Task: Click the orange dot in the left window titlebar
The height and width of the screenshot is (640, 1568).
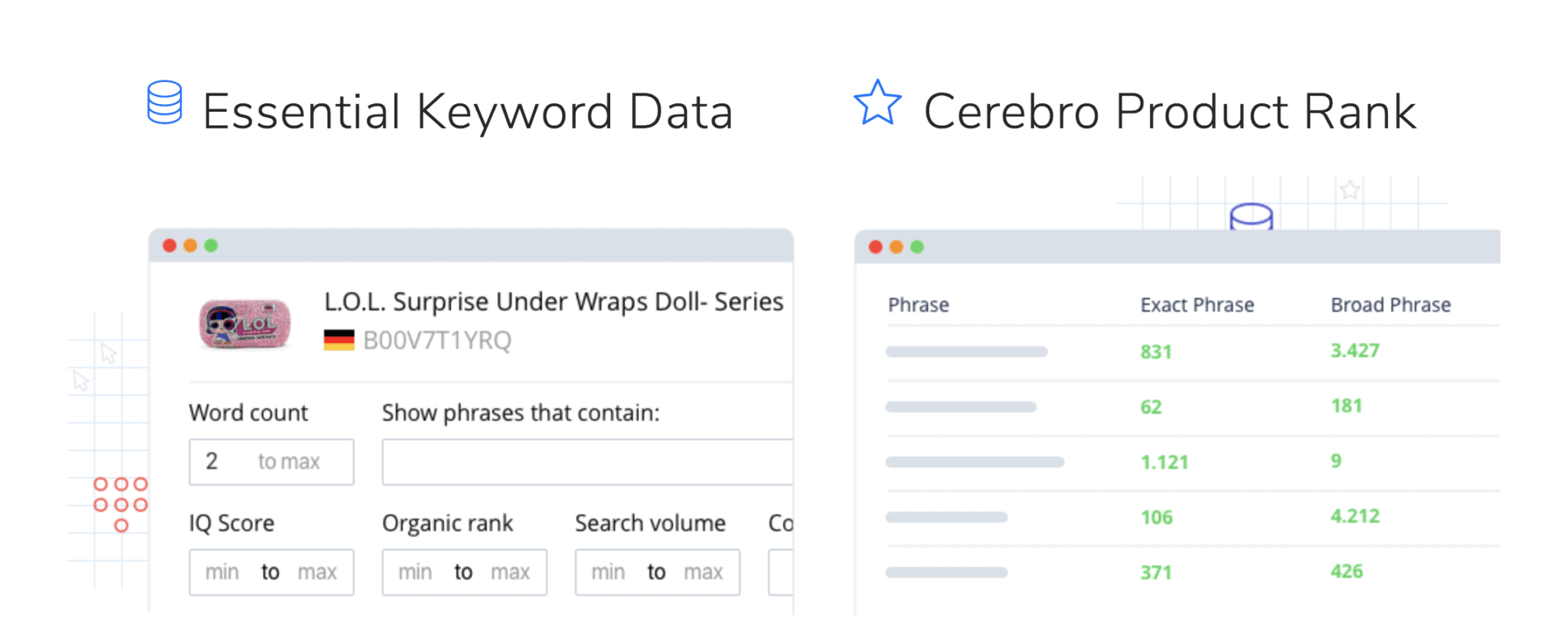Action: pyautogui.click(x=191, y=246)
